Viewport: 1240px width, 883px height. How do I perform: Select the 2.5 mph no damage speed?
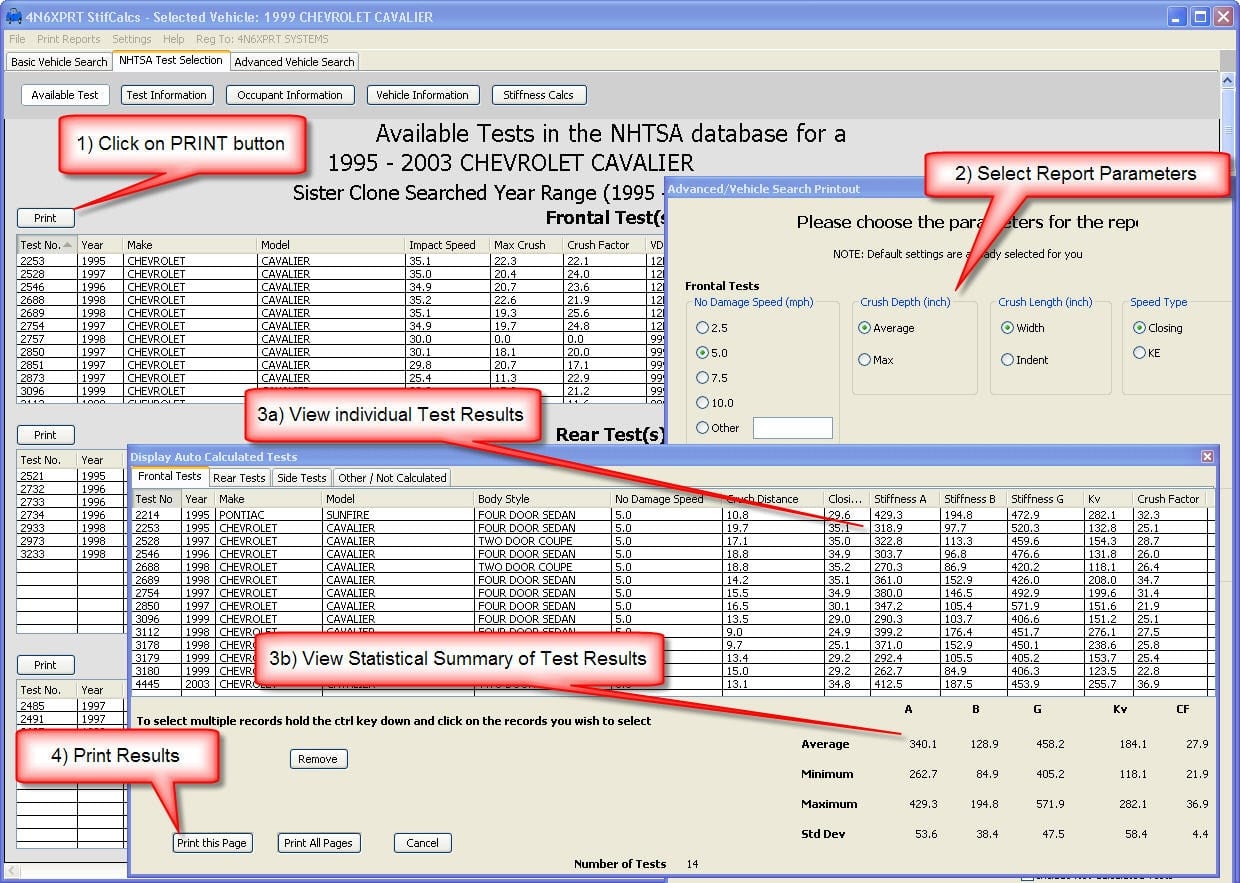point(702,328)
